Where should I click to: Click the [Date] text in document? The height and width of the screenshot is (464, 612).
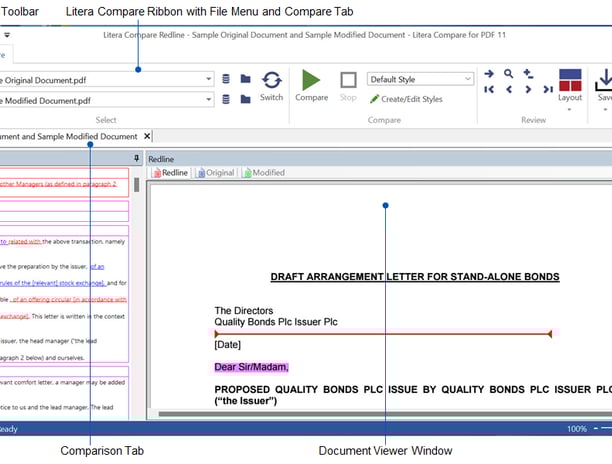click(228, 345)
